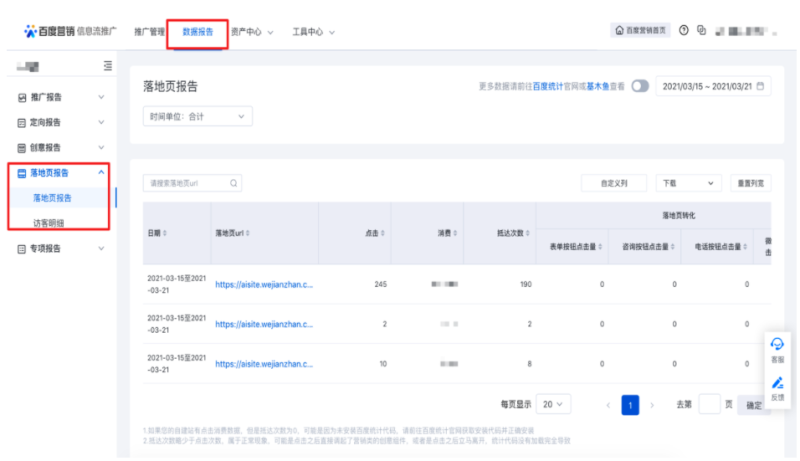Open 基木鱼 link

point(598,87)
